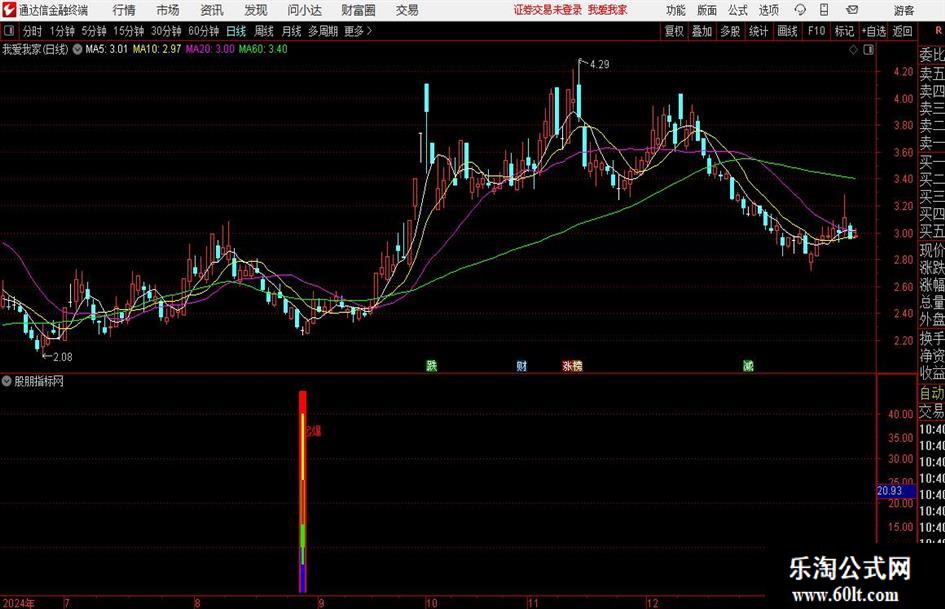
Task: Click the 叠加 overlay toolbar button
Action: click(x=702, y=31)
